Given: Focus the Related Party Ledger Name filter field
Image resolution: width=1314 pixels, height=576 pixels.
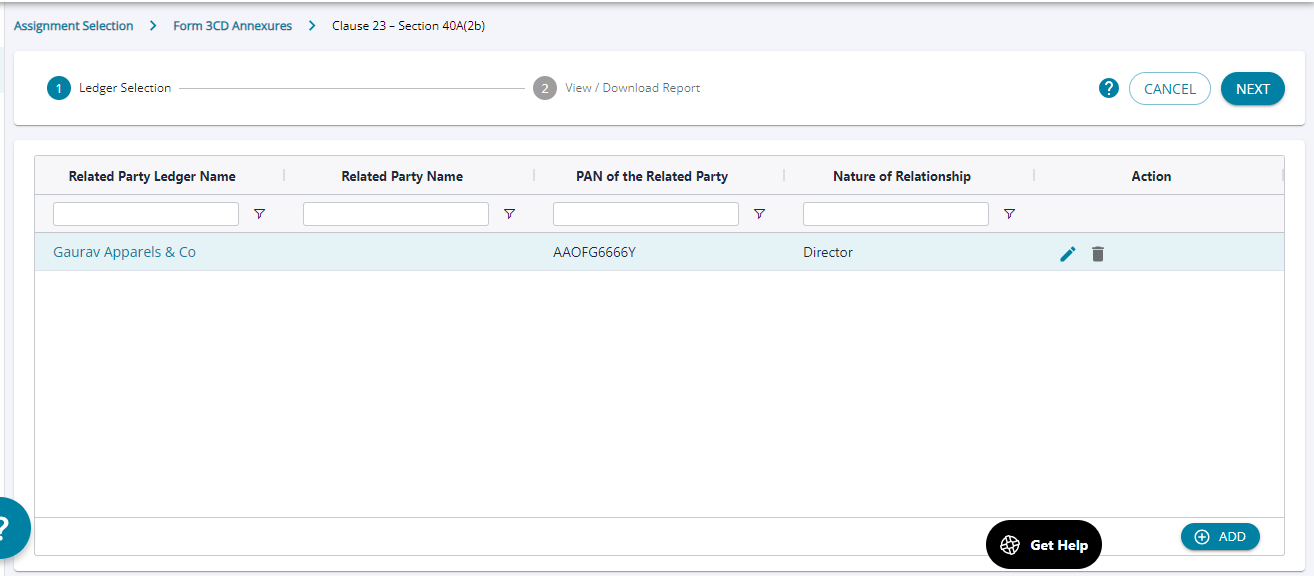Looking at the screenshot, I should [146, 214].
